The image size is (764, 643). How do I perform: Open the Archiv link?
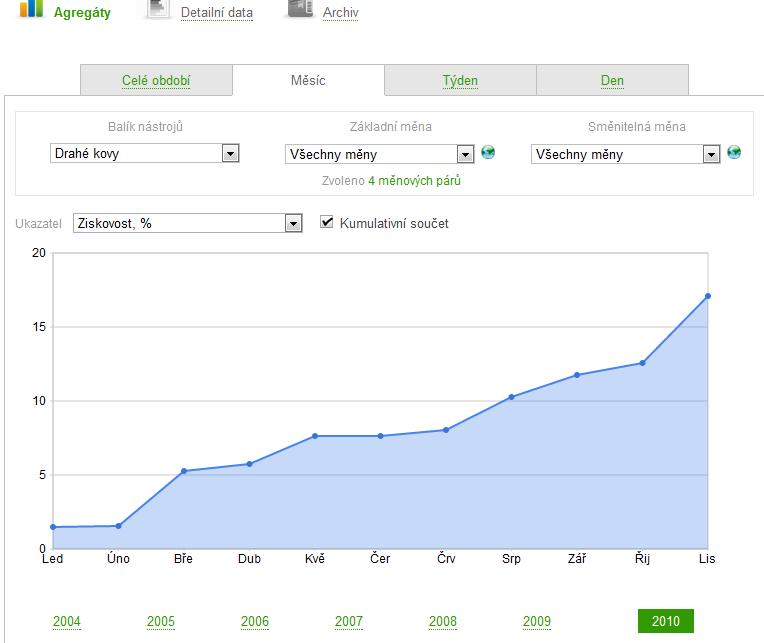coord(340,13)
